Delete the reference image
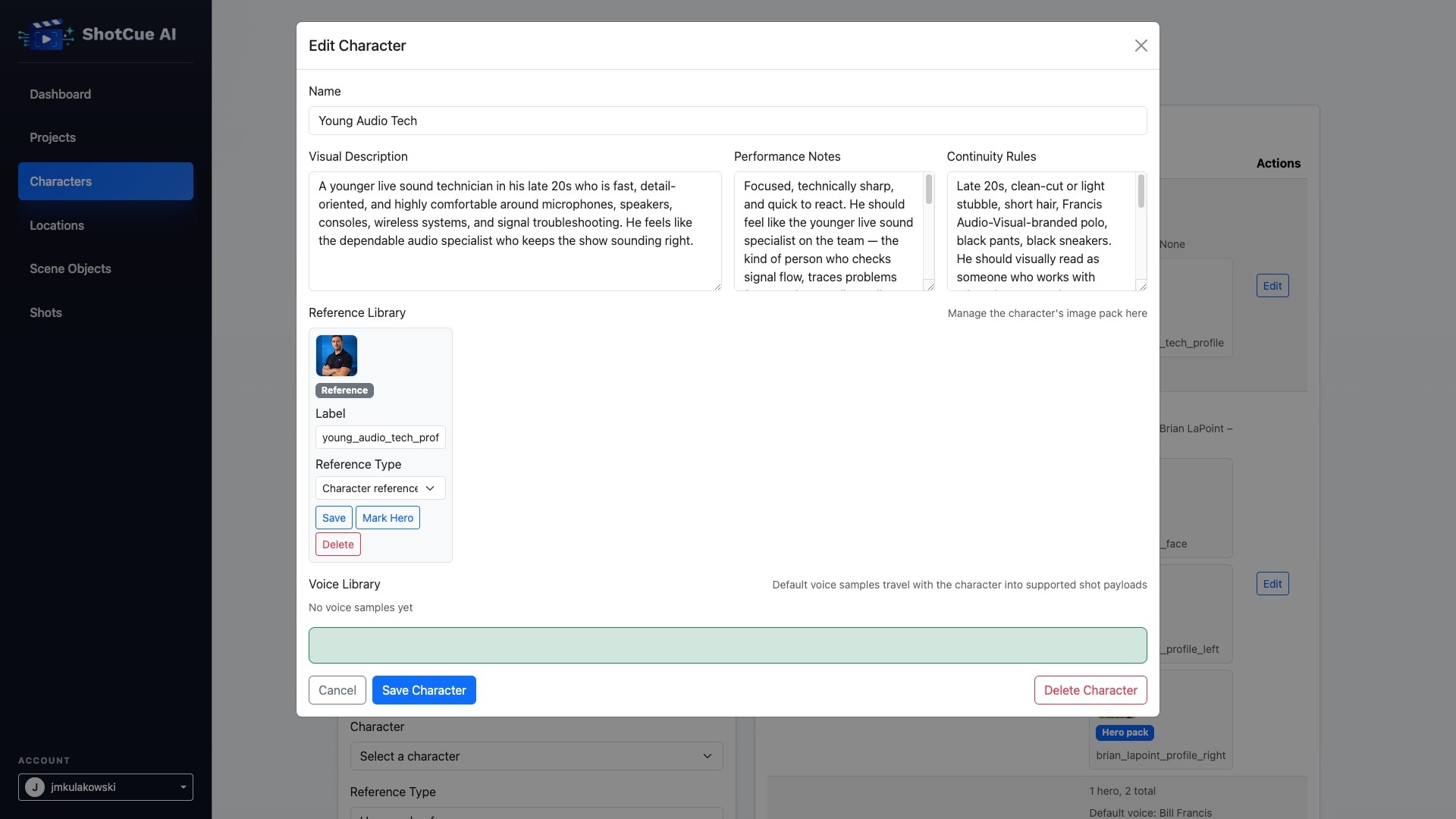This screenshot has width=1456, height=819. pos(338,544)
